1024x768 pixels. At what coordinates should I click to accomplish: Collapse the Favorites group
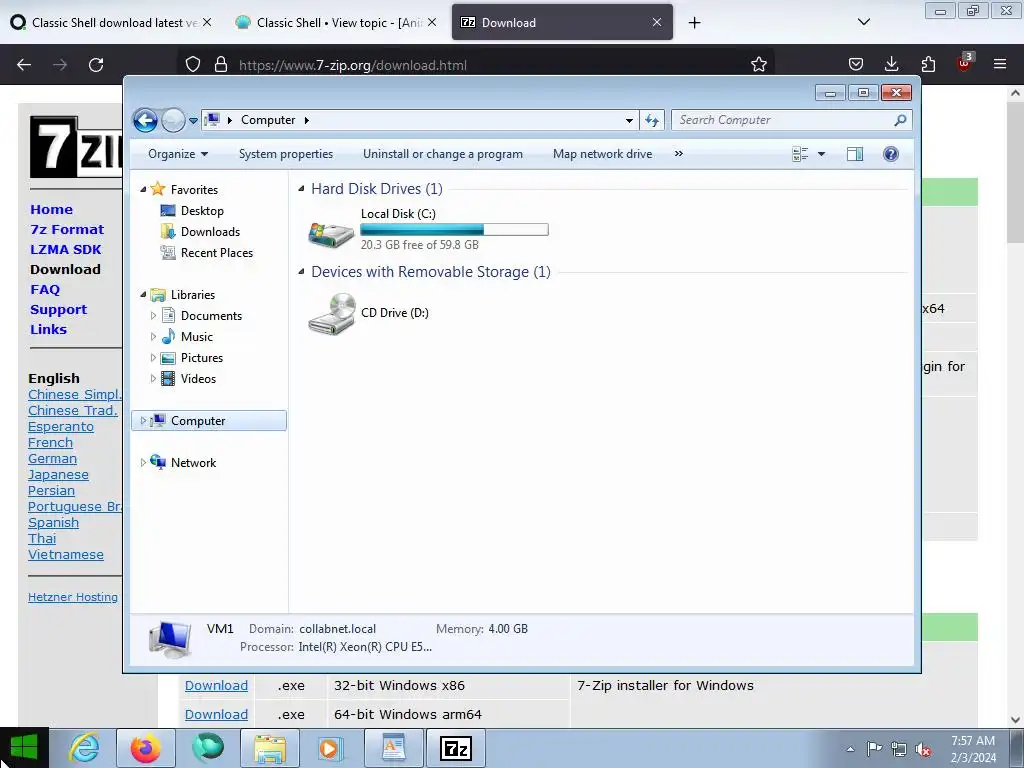pos(144,189)
